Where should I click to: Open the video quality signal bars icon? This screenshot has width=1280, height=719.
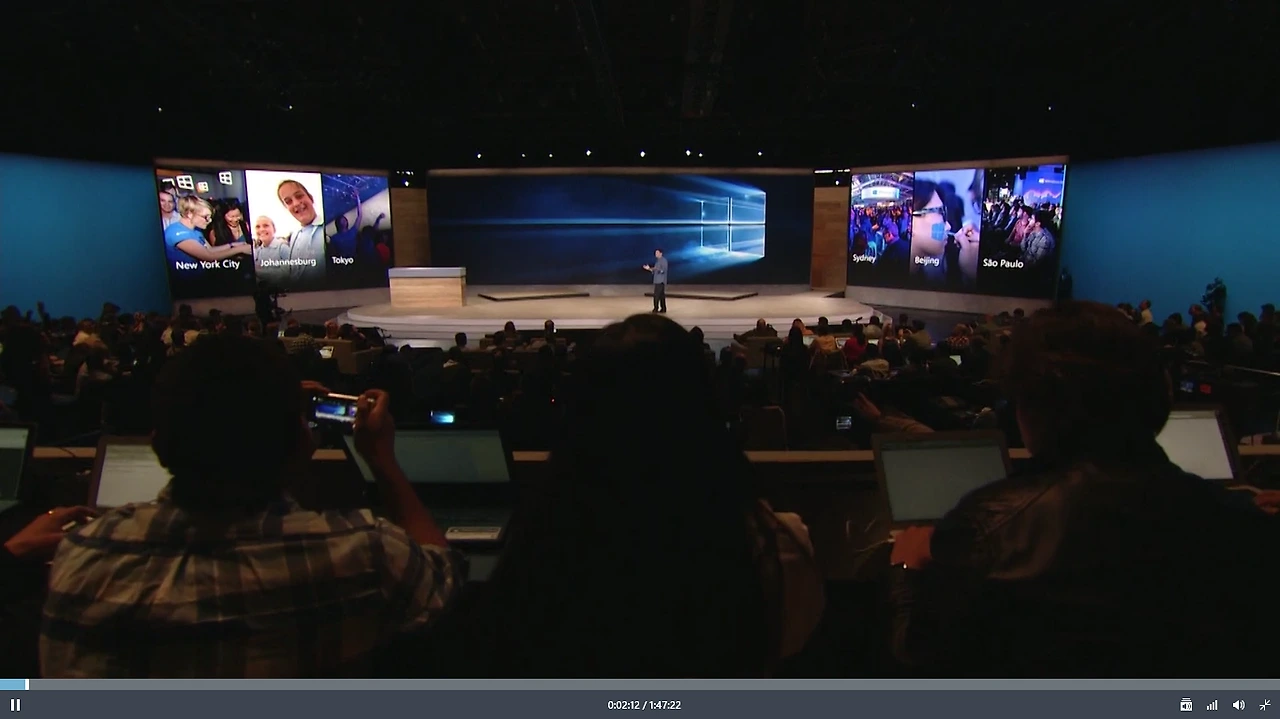pos(1212,705)
